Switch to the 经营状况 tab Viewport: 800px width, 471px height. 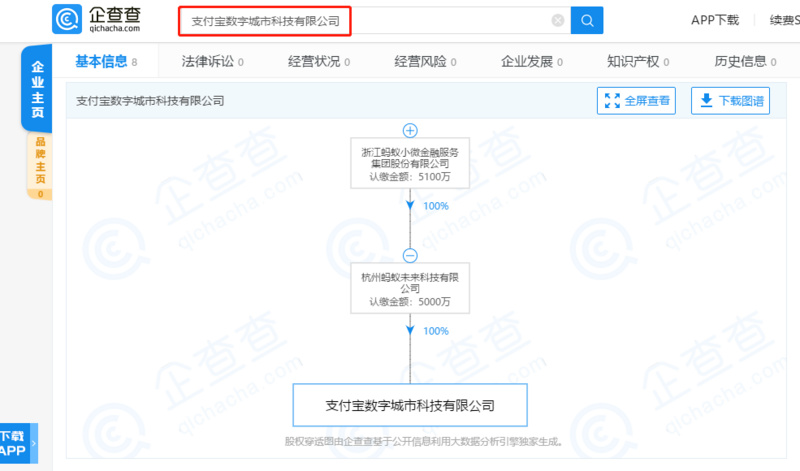pyautogui.click(x=319, y=62)
